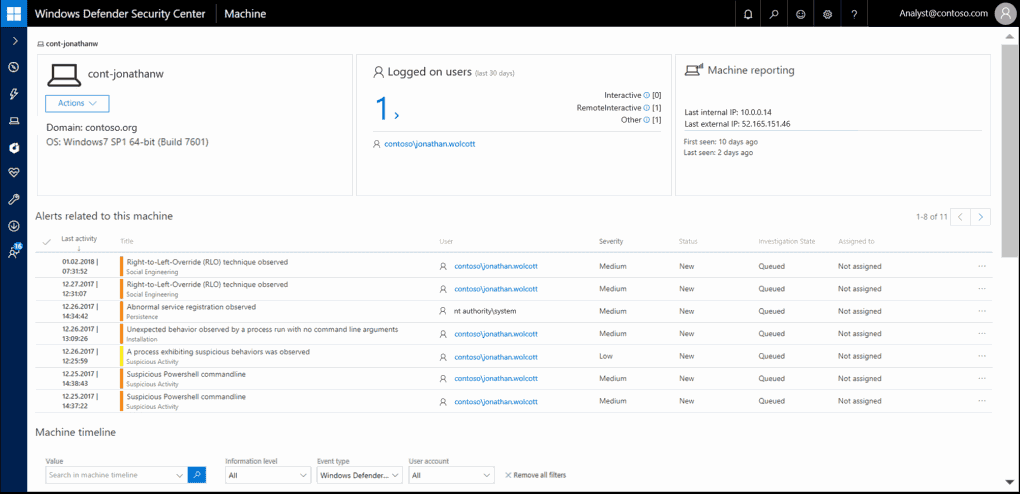
Task: Expand the left navigation sidebar chevron
Action: click(x=14, y=41)
